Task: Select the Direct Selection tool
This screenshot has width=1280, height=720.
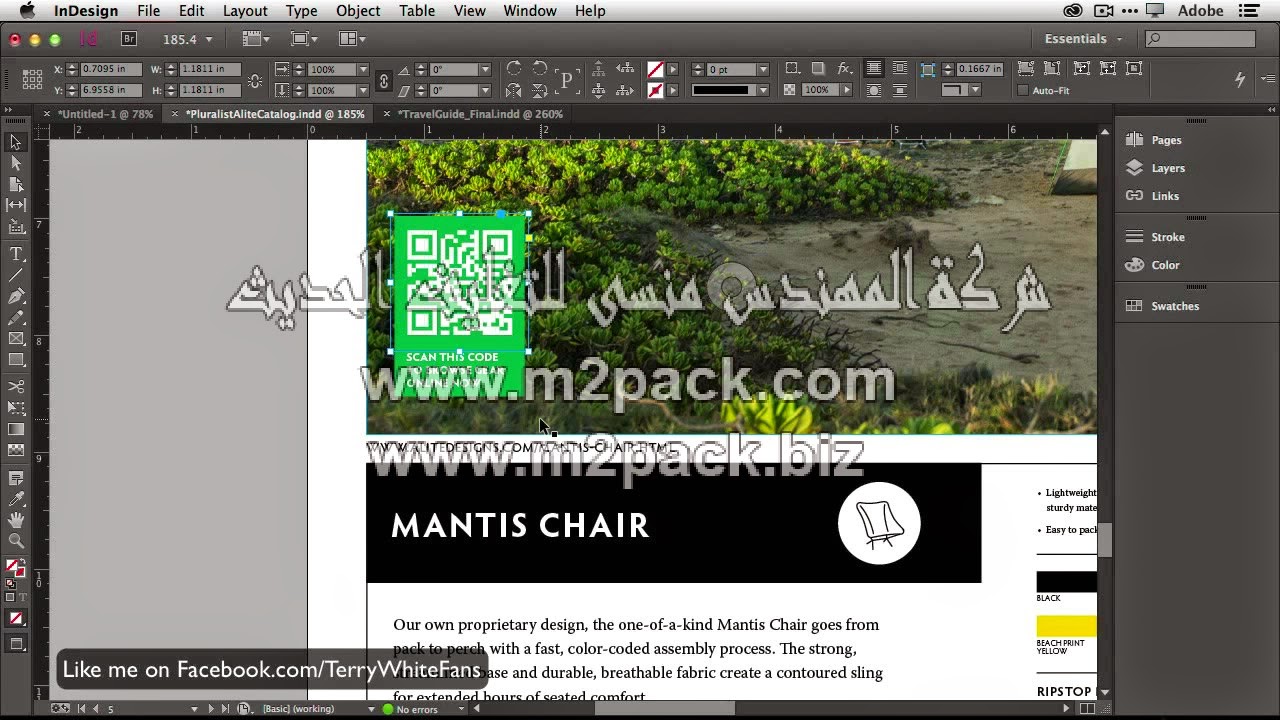Action: click(x=15, y=163)
